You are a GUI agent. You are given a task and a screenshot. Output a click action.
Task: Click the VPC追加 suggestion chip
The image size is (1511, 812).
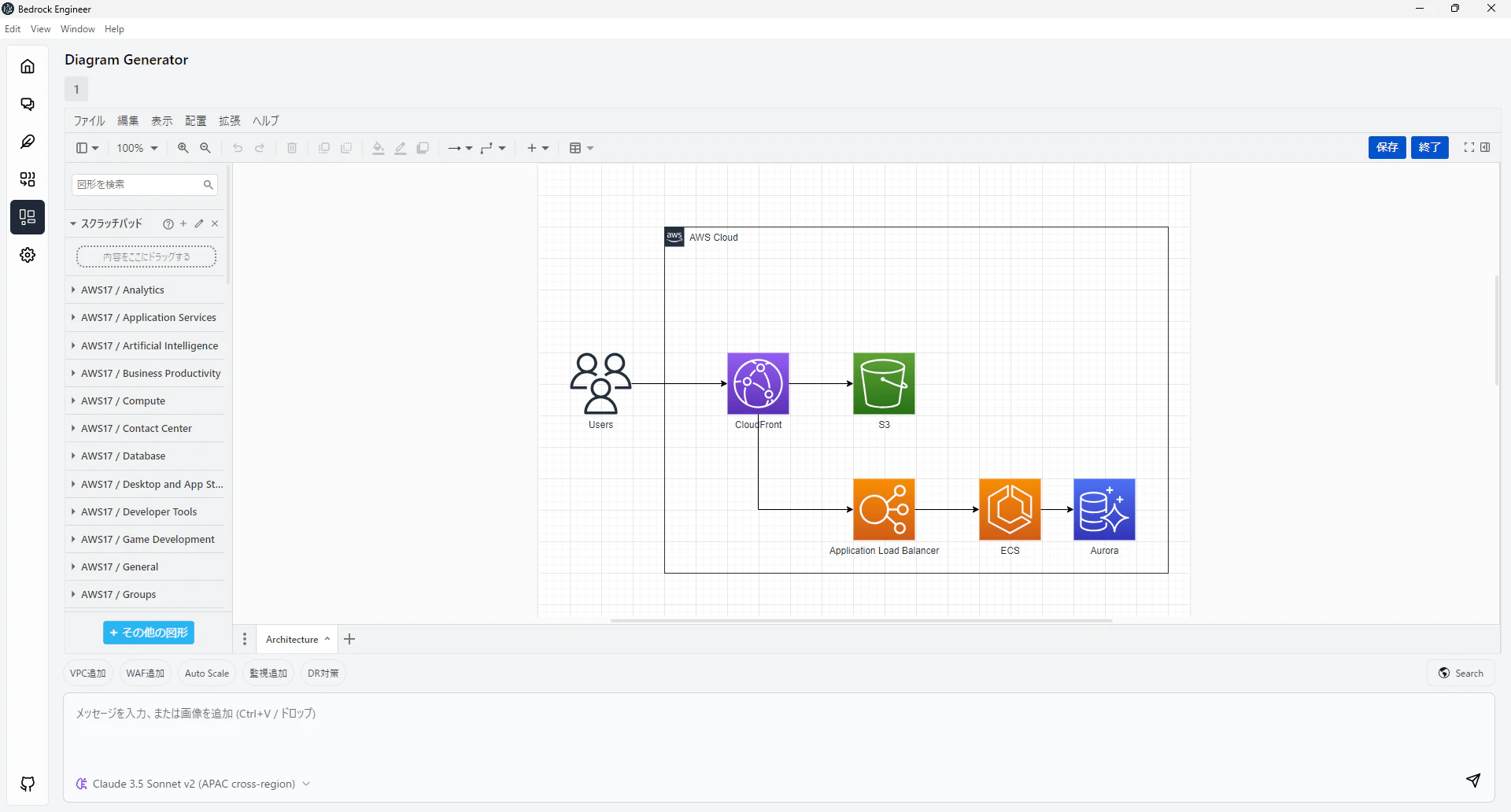[x=88, y=674]
